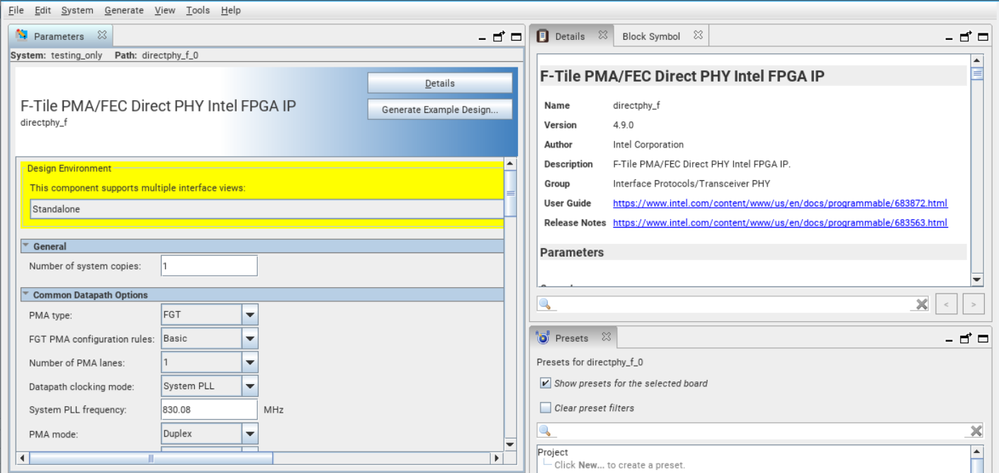The image size is (999, 473).
Task: Click the Presets search field
Action: point(760,431)
